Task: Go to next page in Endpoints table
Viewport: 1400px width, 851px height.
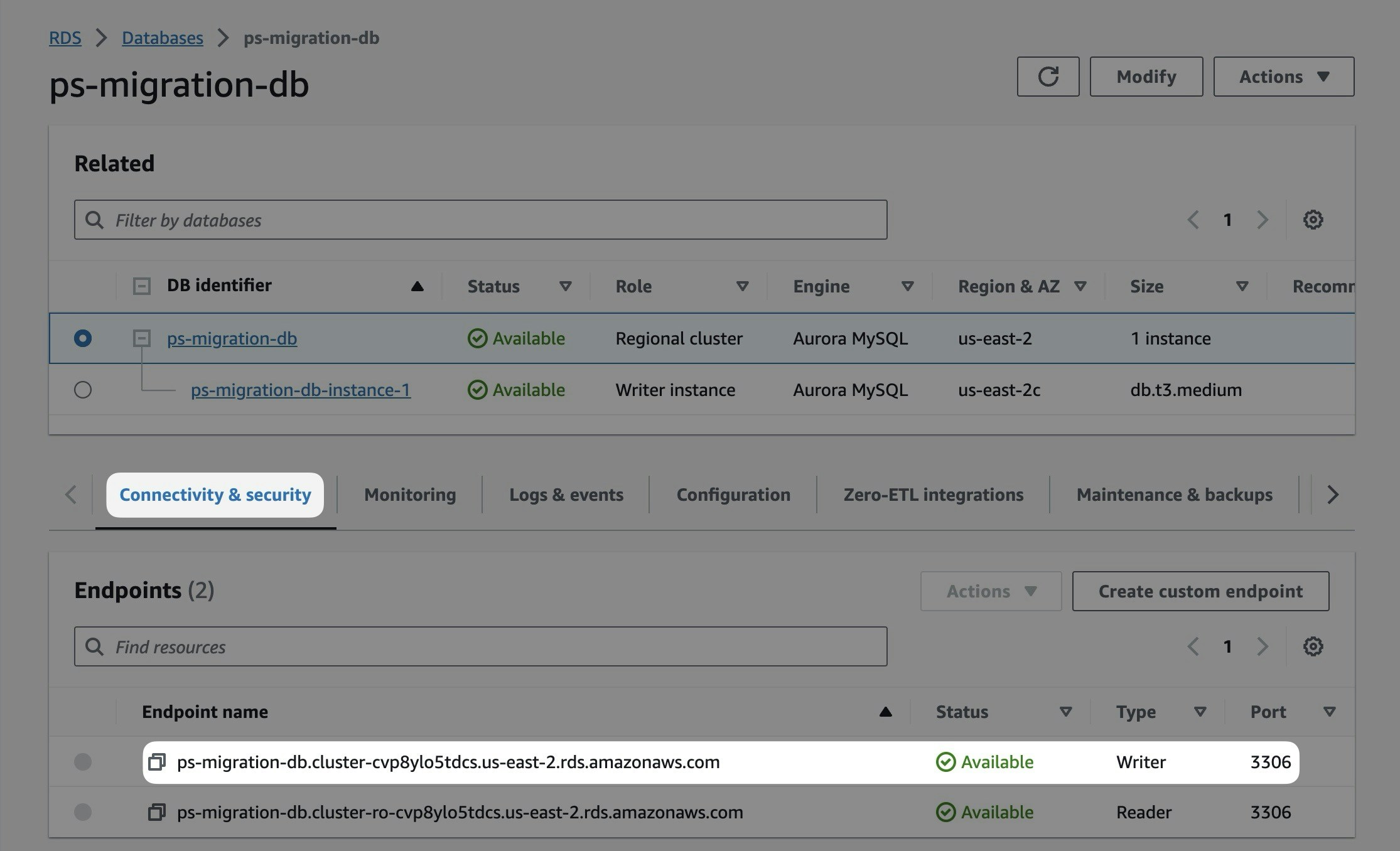Action: coord(1263,646)
